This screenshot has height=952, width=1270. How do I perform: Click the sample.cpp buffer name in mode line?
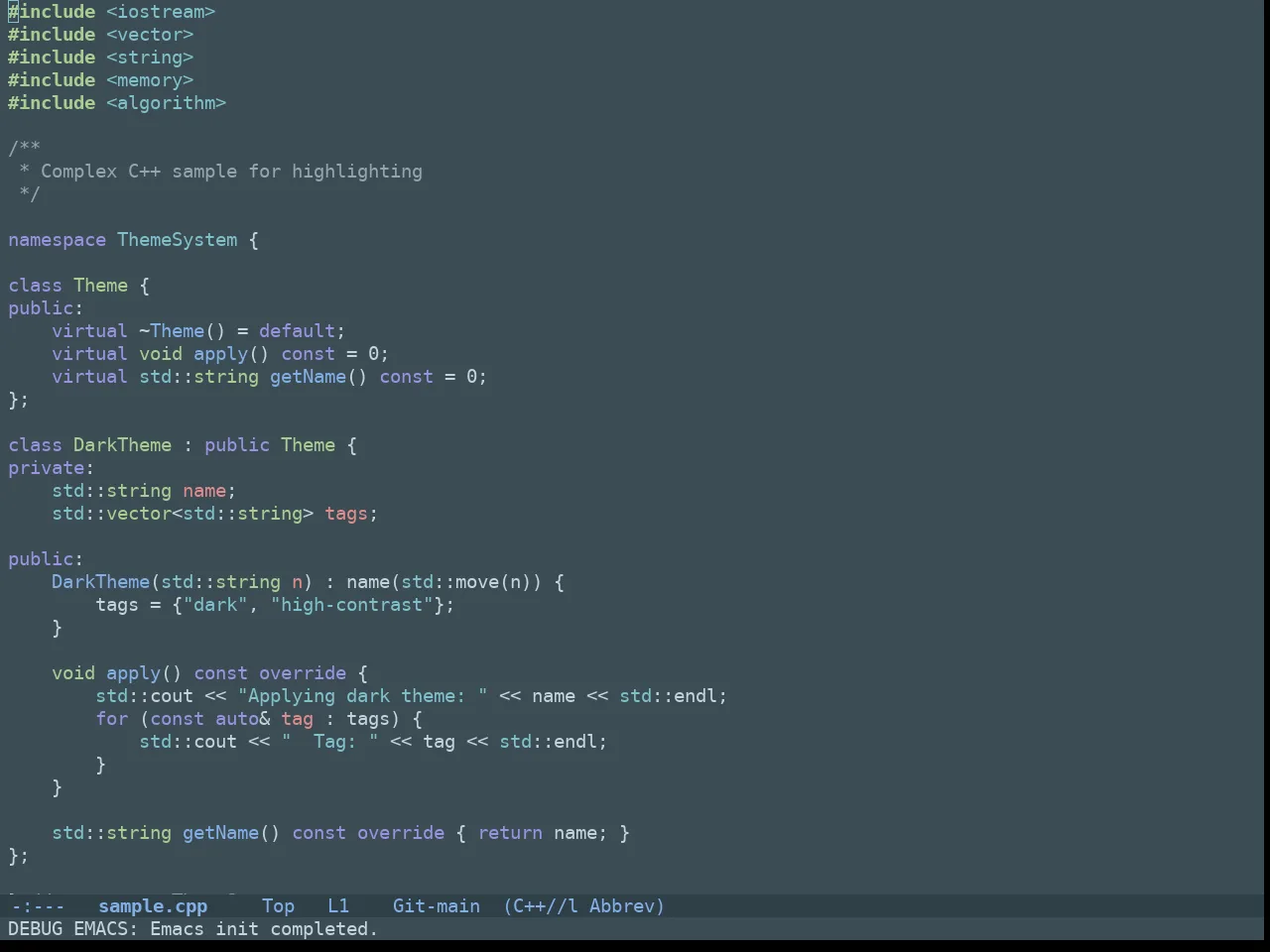pyautogui.click(x=153, y=905)
